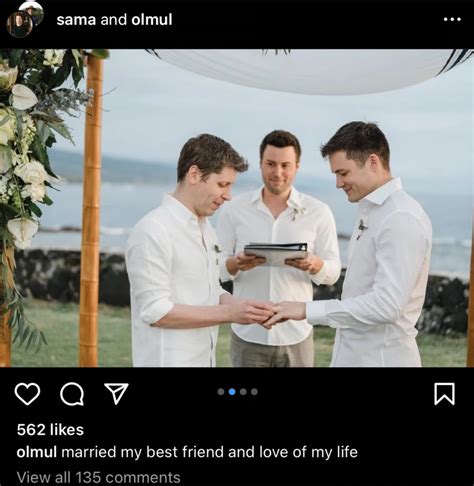Tap the wedding photo to show tags

(x=237, y=208)
